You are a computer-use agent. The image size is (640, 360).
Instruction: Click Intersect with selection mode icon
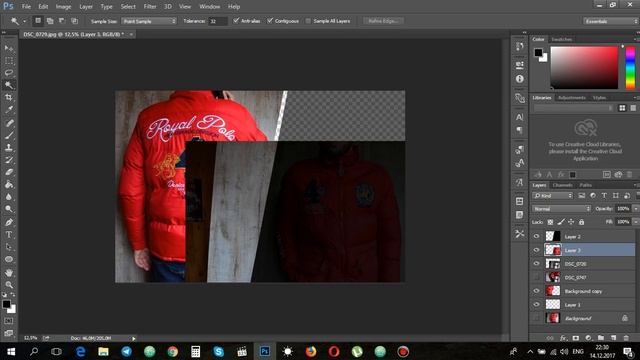pyautogui.click(x=74, y=21)
